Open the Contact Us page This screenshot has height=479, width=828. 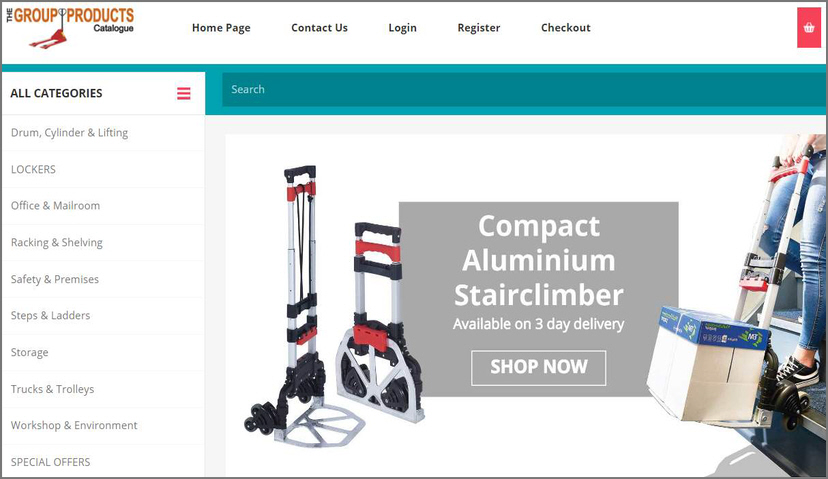(x=319, y=28)
